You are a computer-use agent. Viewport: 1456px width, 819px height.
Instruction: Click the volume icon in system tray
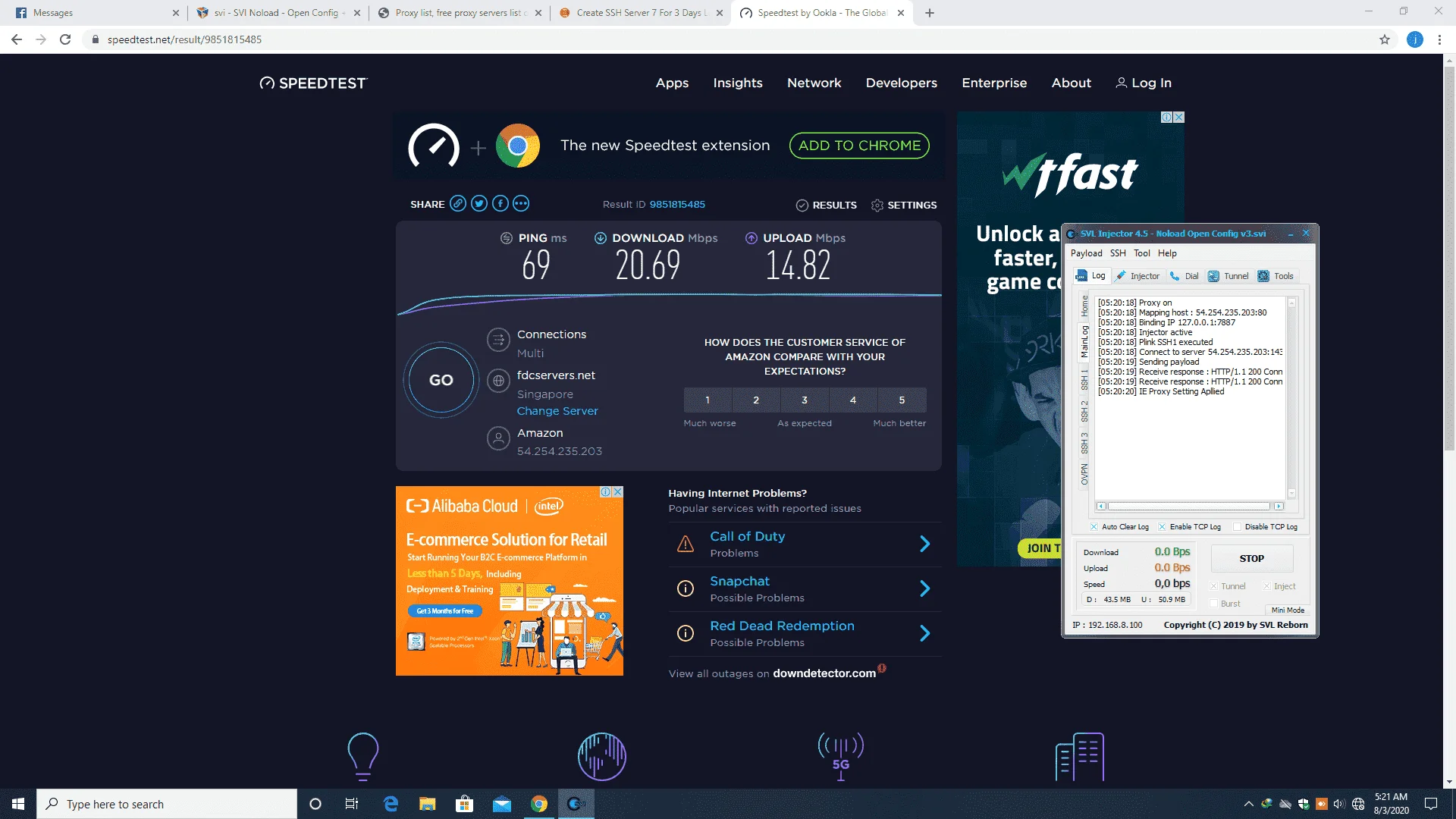[x=1339, y=804]
